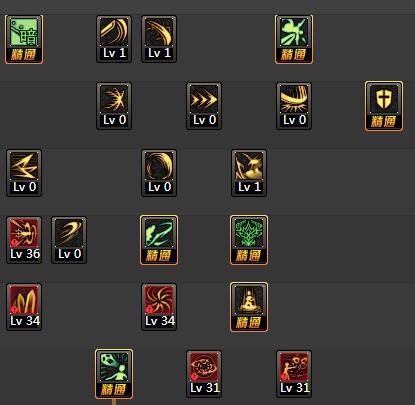Select the green dragon head mastered skill
415x405 pixels.
[x=249, y=240]
